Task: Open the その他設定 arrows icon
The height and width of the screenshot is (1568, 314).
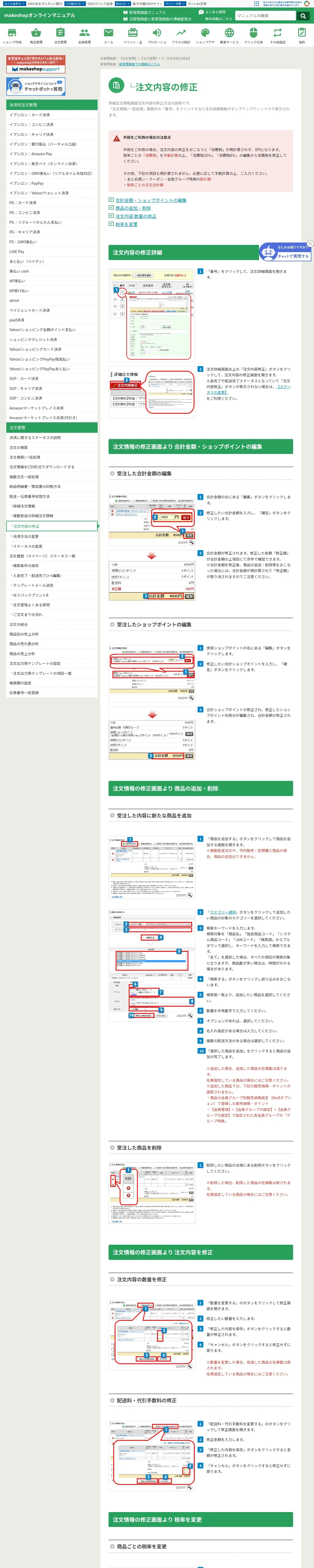Action: [277, 35]
